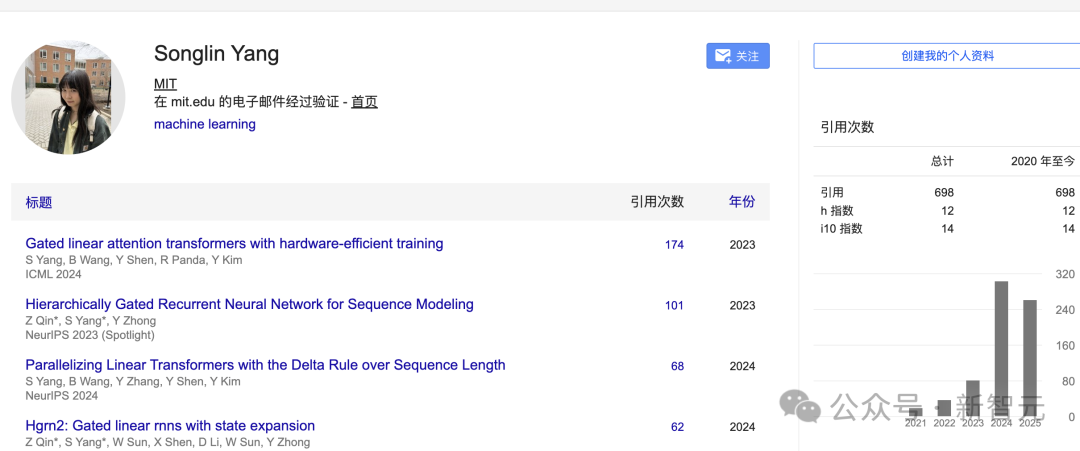Screen dimensions: 1080x451
Task: Select the machine learning interest tag
Action: click(205, 124)
